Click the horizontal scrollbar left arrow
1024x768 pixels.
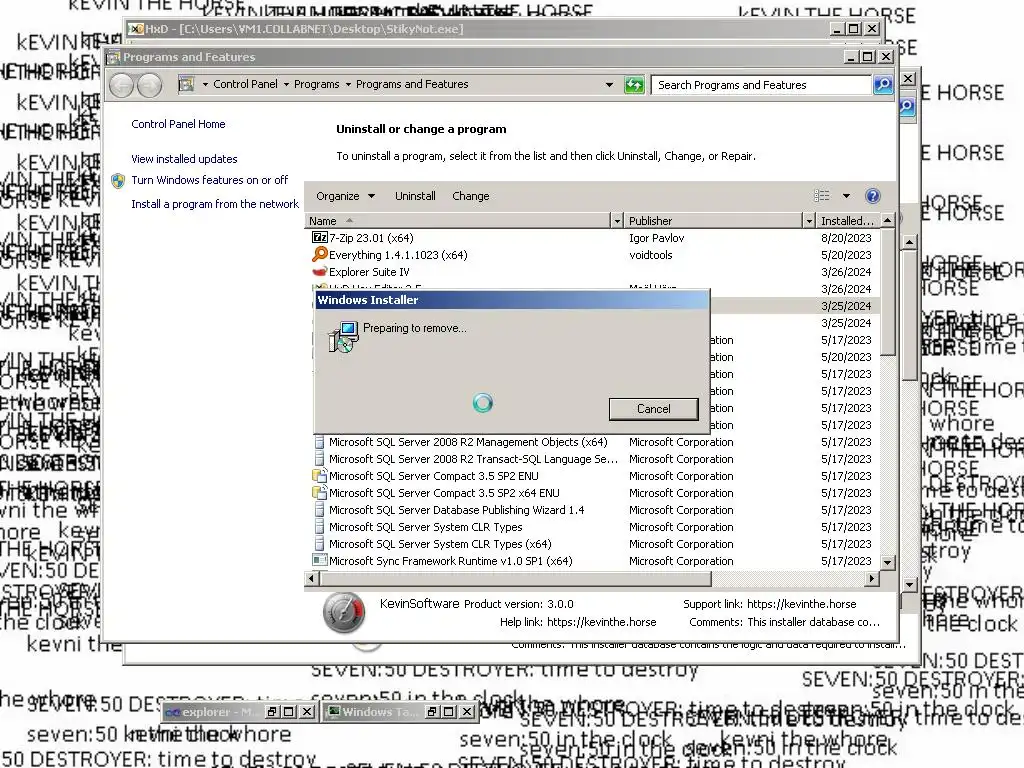point(312,579)
